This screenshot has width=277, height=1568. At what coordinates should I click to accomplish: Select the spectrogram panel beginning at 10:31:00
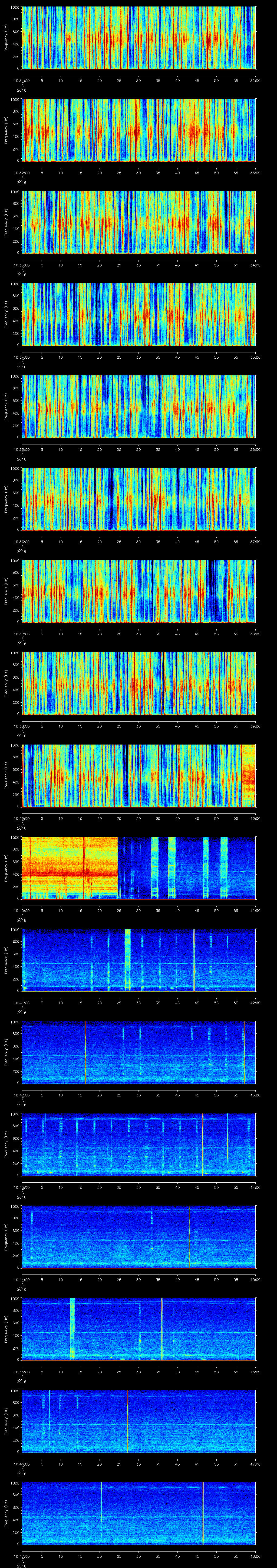(138, 38)
